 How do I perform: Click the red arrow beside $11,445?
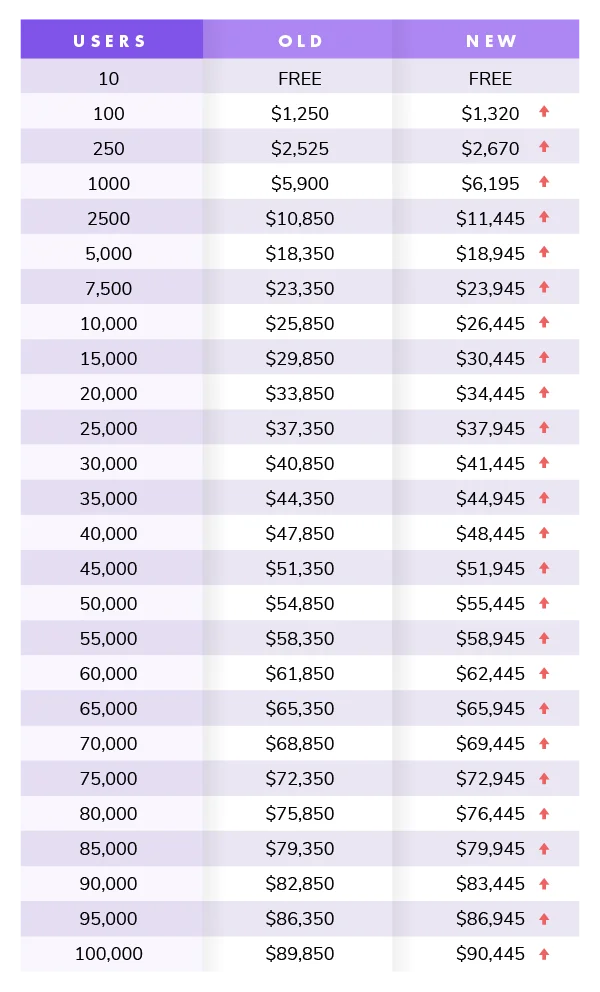(x=544, y=217)
